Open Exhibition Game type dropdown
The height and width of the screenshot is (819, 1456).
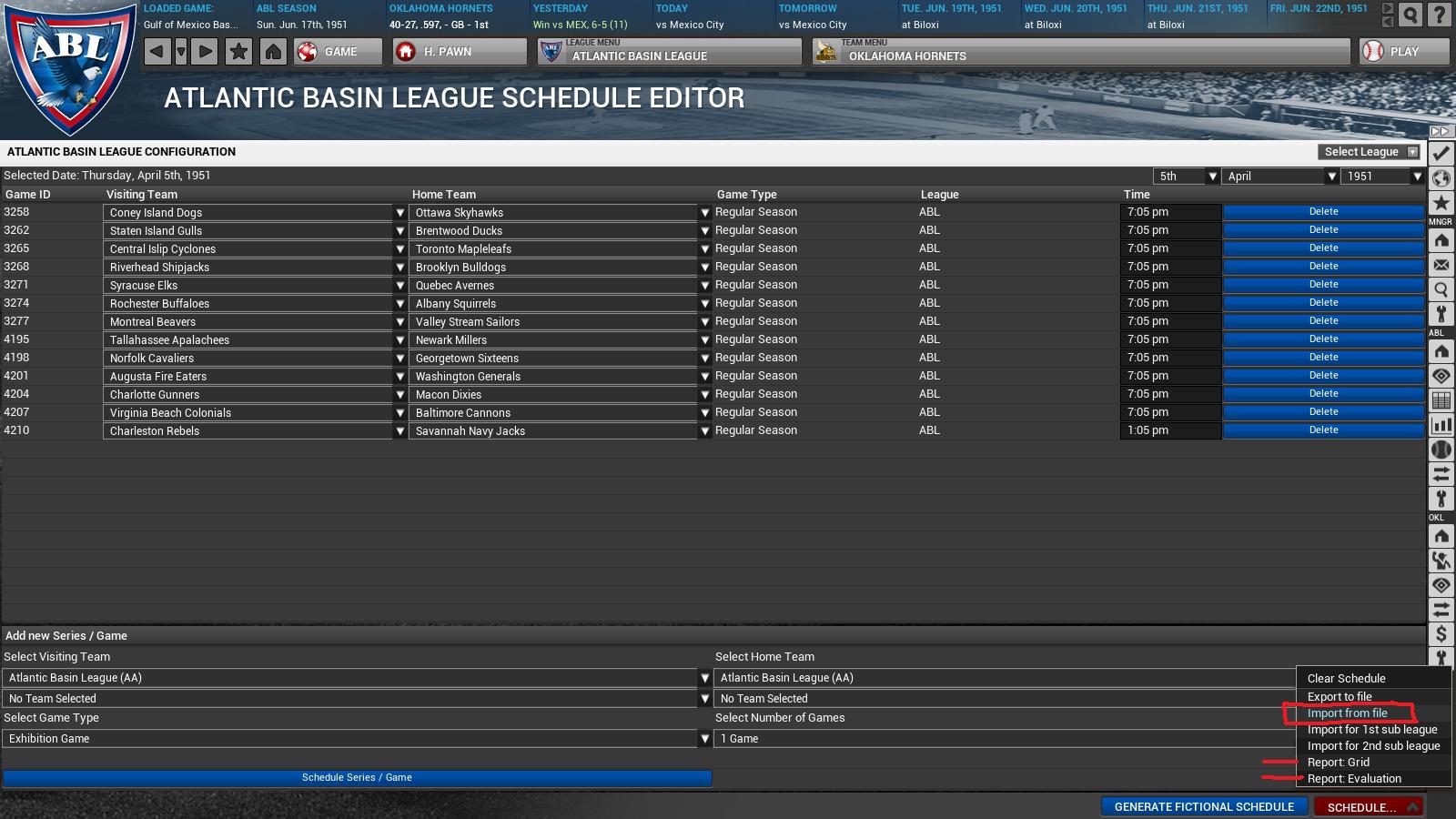click(x=357, y=739)
